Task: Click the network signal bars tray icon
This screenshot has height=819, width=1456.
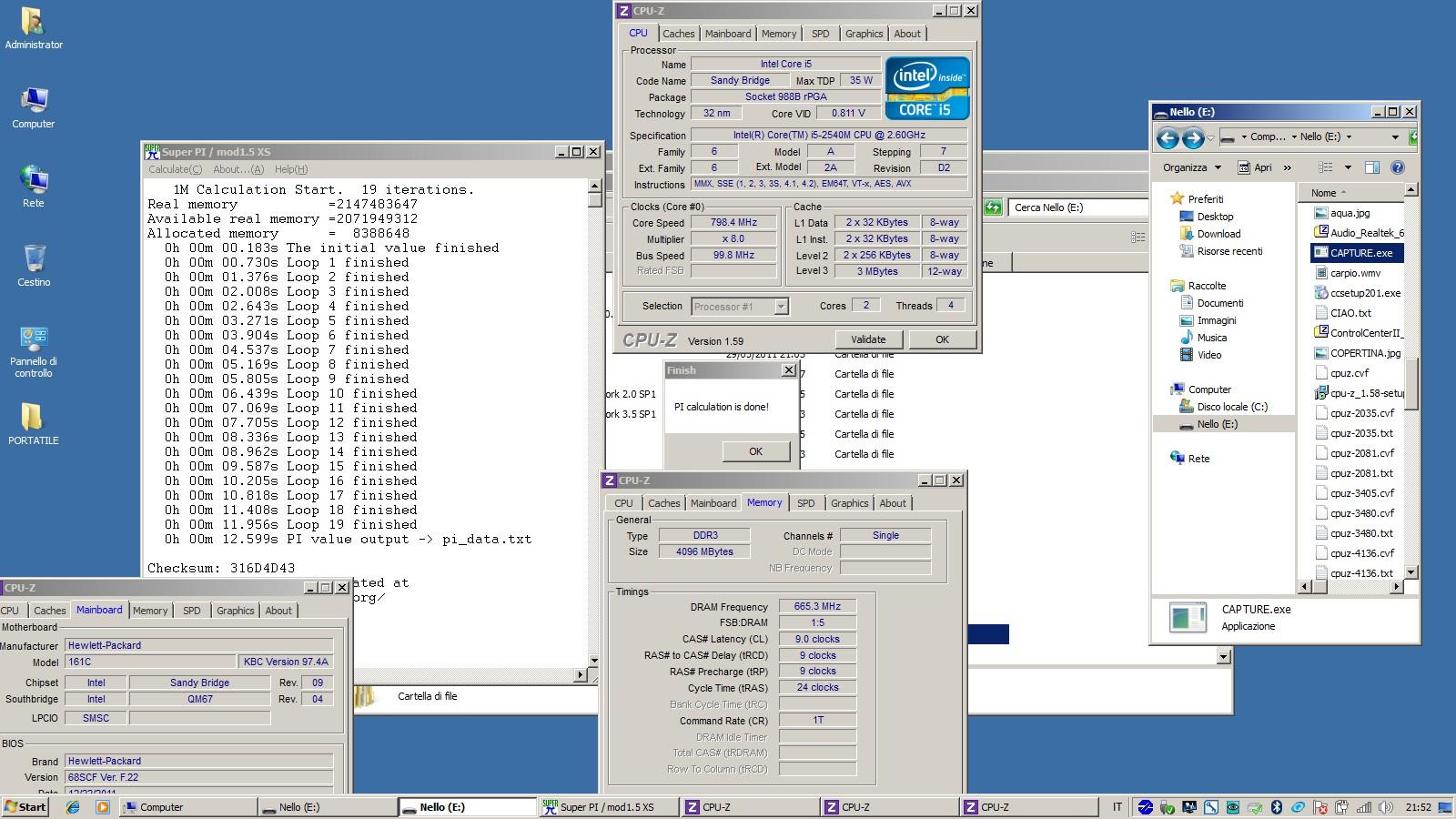Action: pyautogui.click(x=1364, y=807)
